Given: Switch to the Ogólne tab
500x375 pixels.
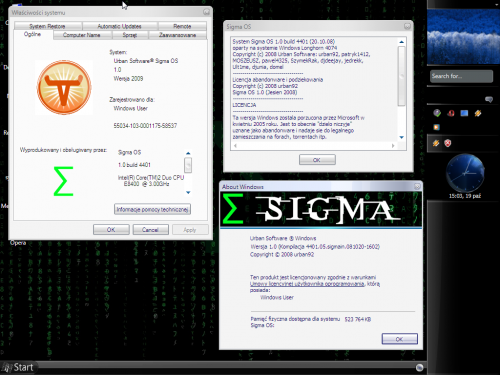Looking at the screenshot, I should pos(33,34).
